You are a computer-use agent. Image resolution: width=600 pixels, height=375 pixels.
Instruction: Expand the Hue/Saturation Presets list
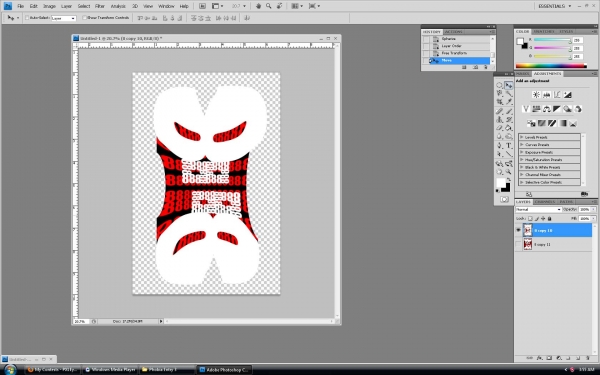tap(522, 160)
